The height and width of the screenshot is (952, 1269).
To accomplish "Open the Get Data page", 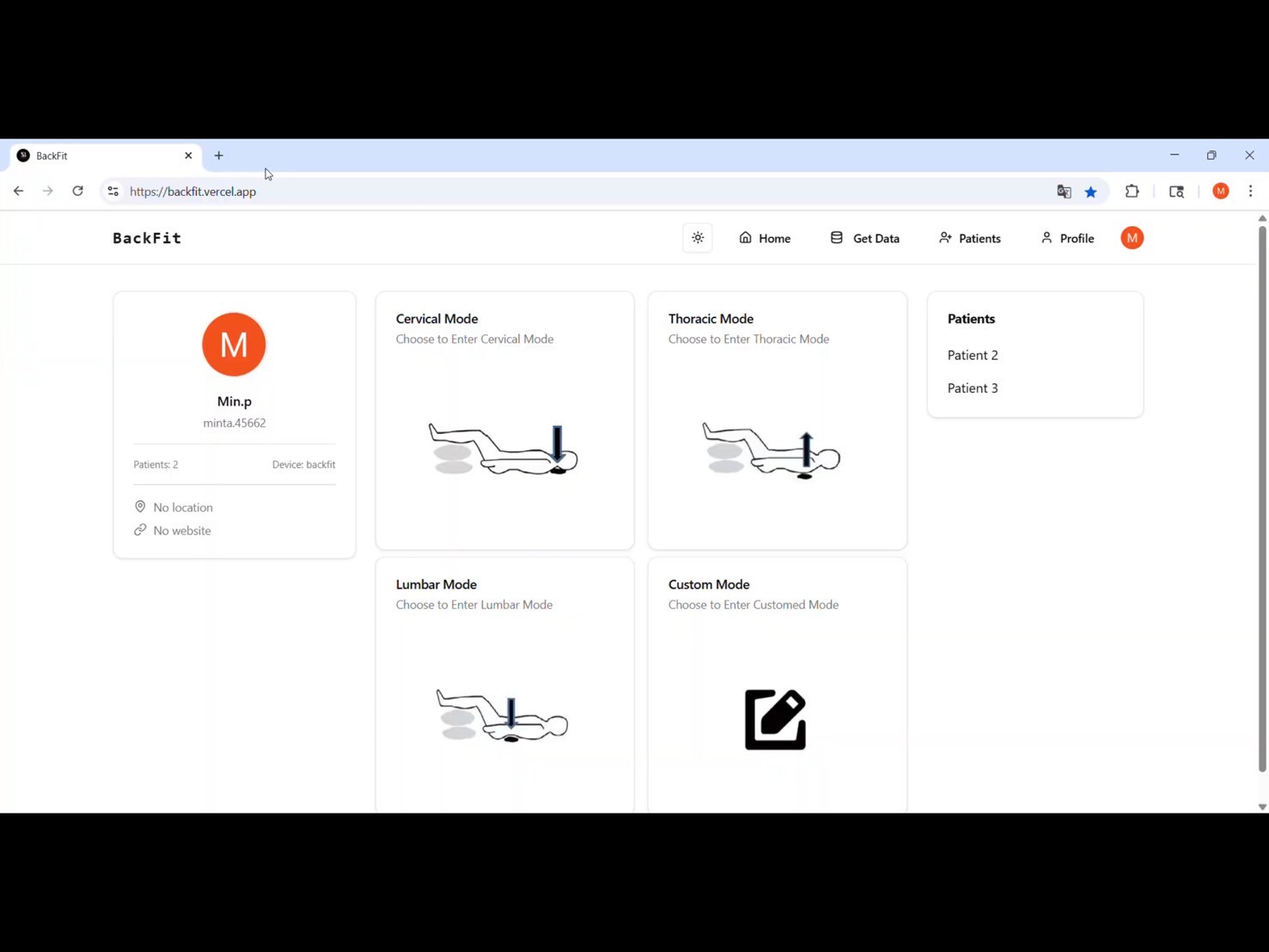I will pos(864,238).
